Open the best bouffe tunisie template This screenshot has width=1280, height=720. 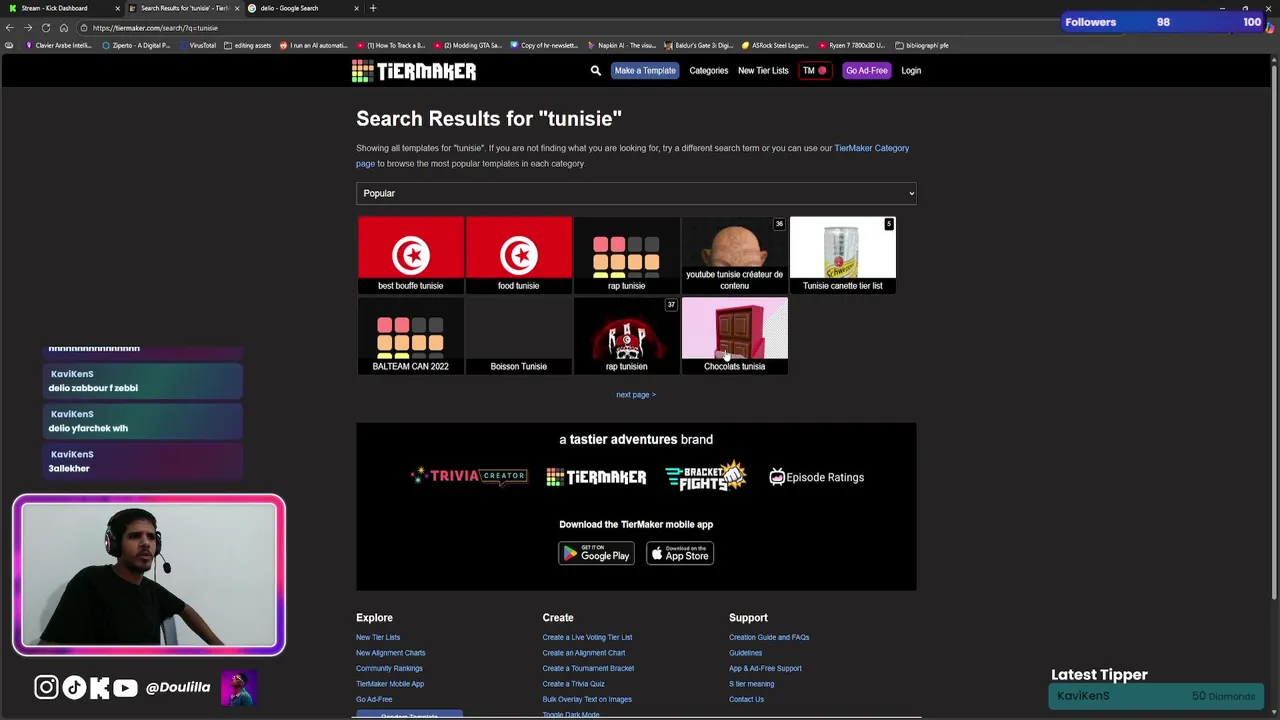tap(410, 255)
